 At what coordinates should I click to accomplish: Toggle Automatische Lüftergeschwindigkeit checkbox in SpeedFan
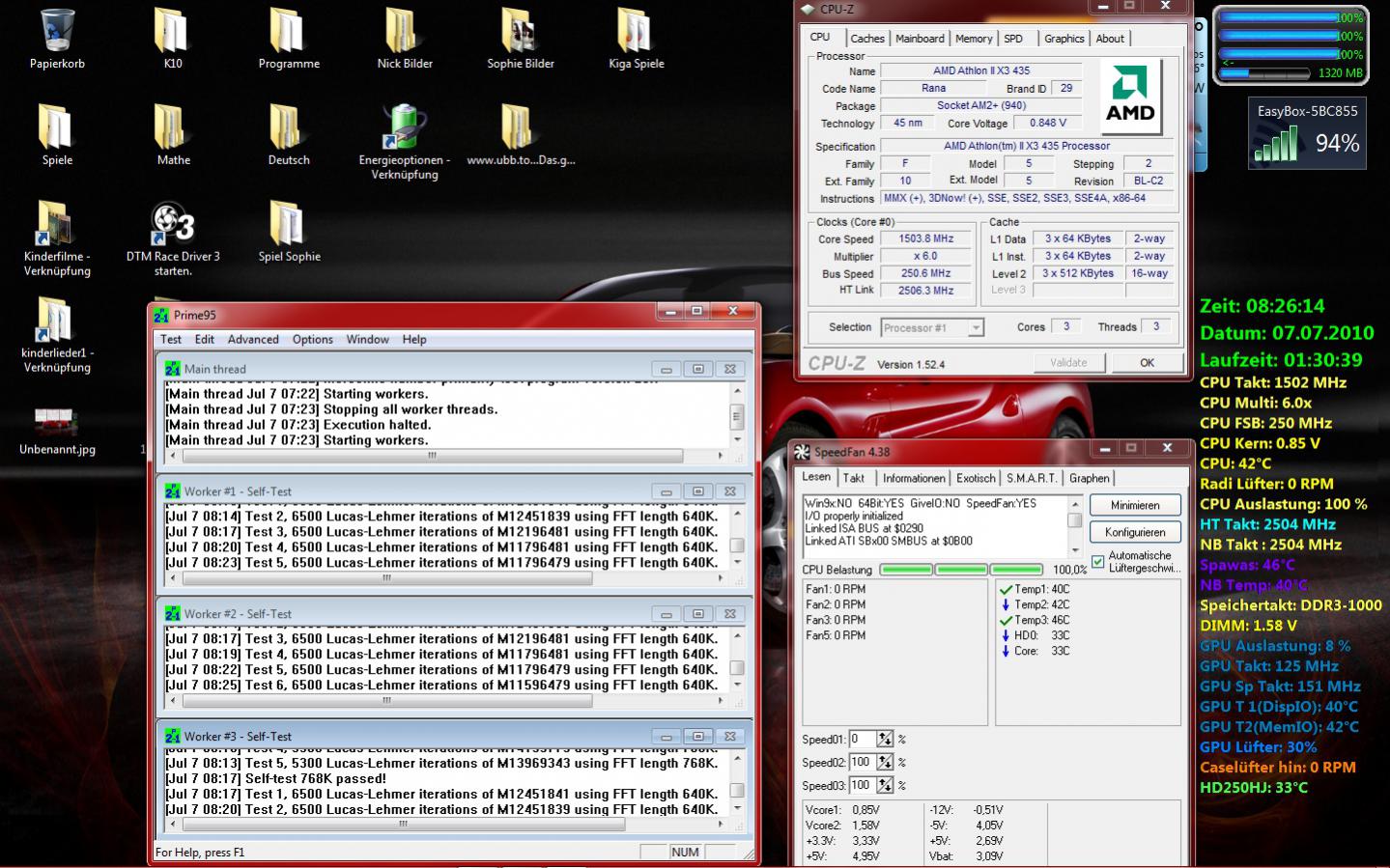[x=1097, y=562]
